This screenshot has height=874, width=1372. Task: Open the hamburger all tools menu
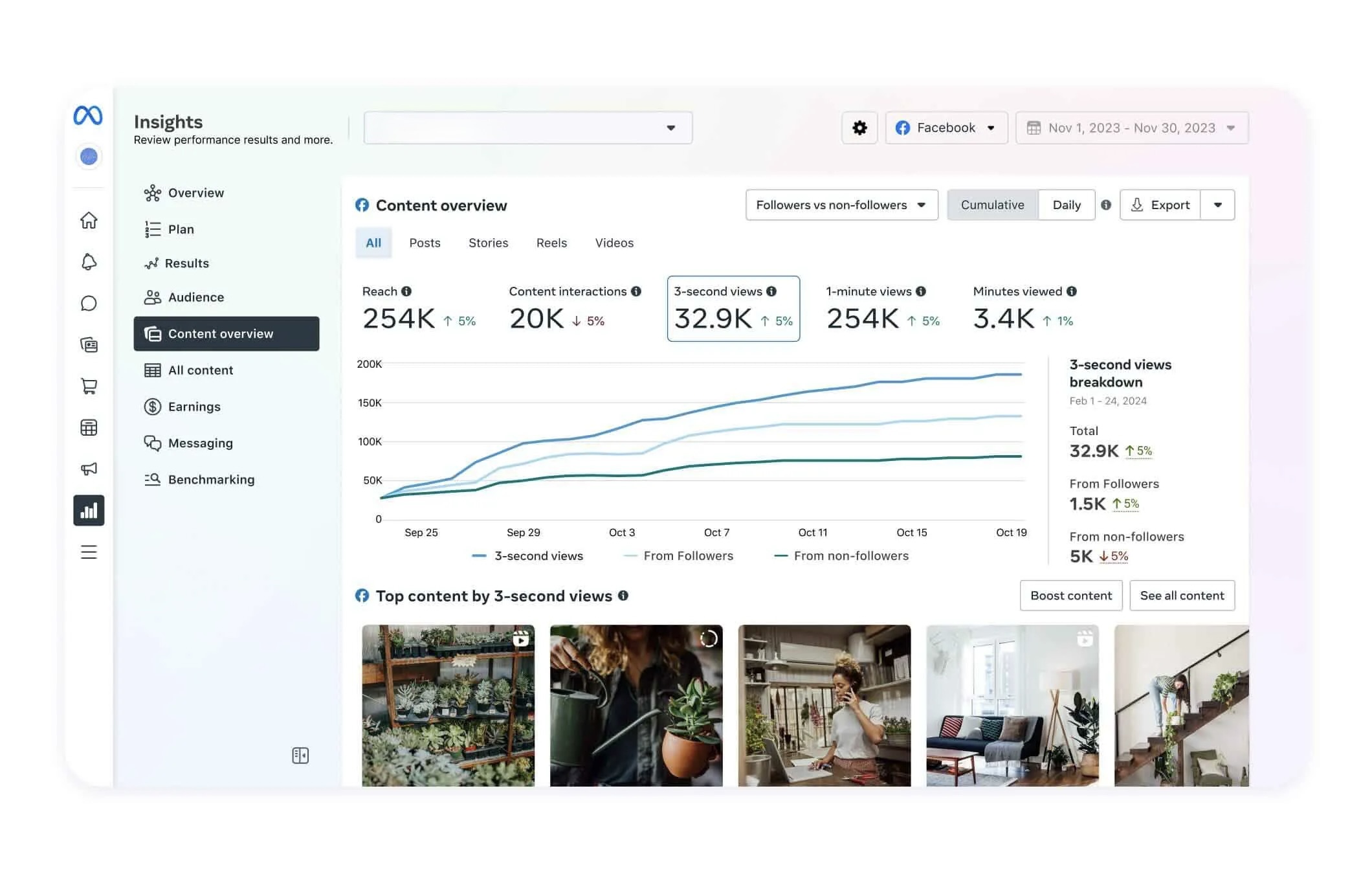click(89, 552)
